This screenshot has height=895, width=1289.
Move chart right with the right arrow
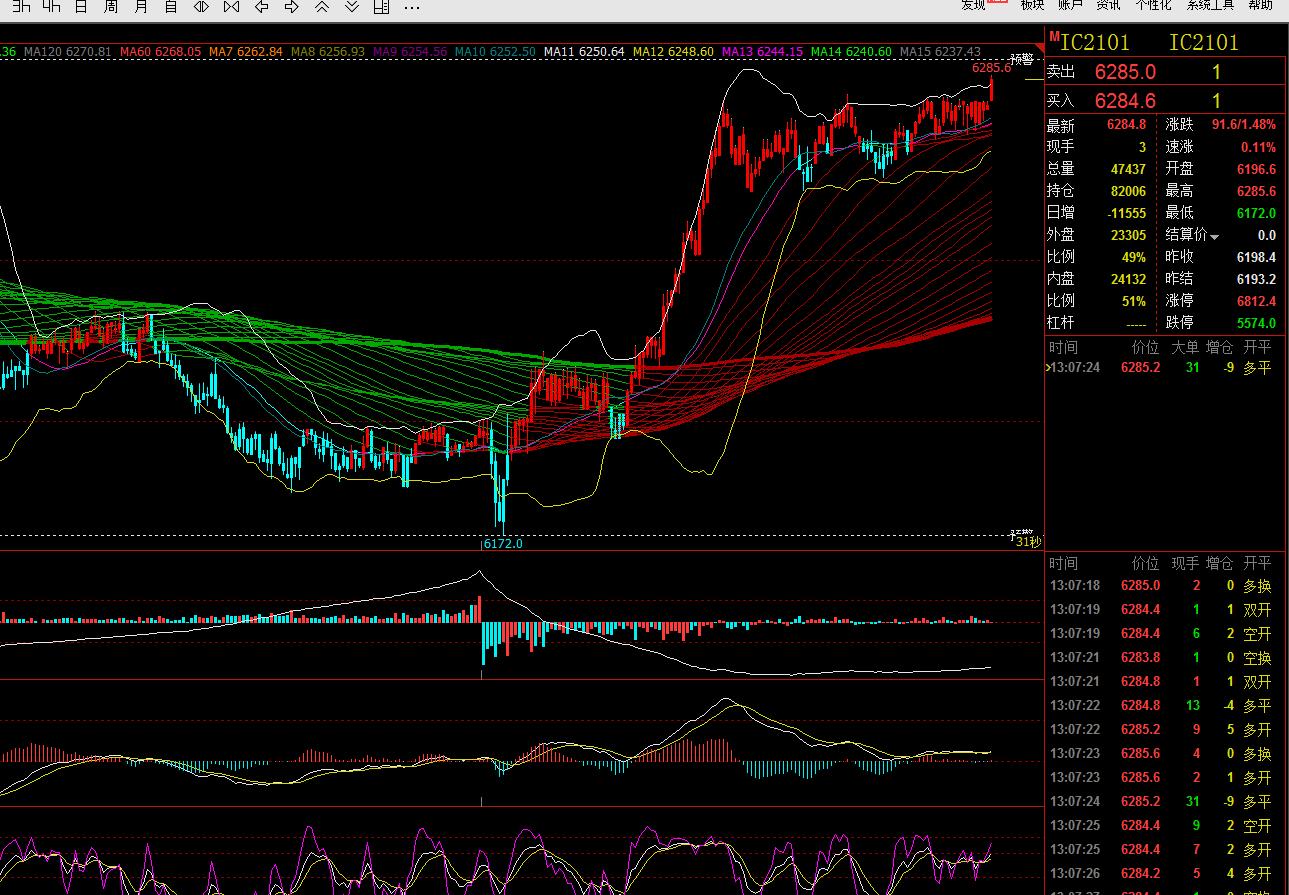point(292,6)
